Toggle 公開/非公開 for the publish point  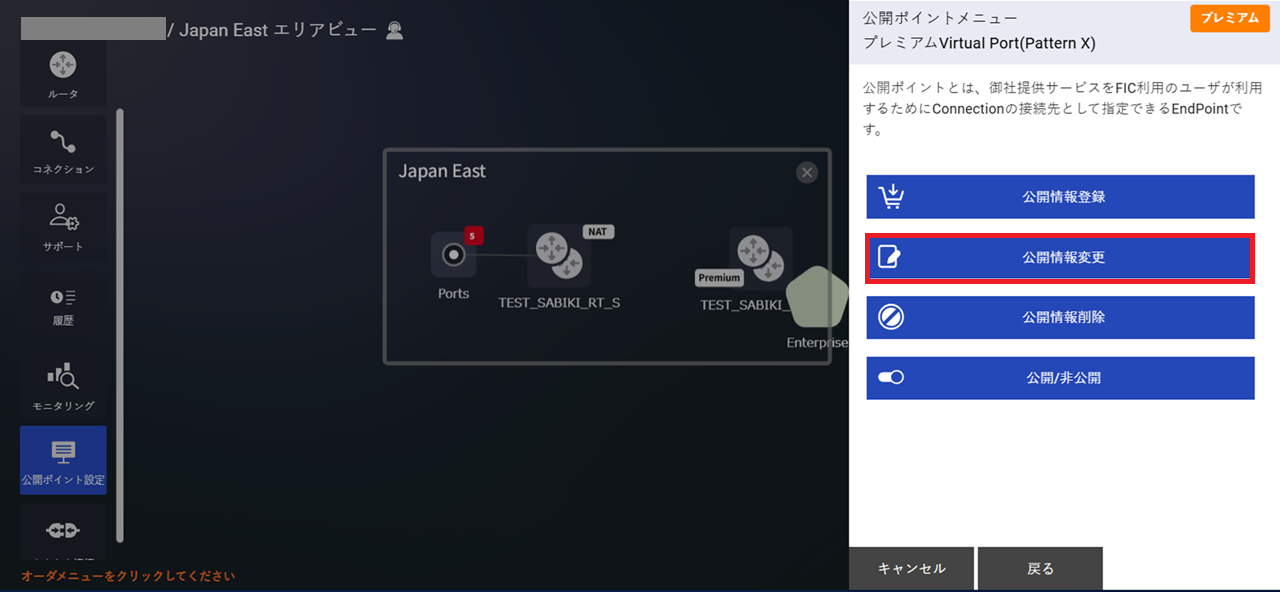tap(1059, 378)
